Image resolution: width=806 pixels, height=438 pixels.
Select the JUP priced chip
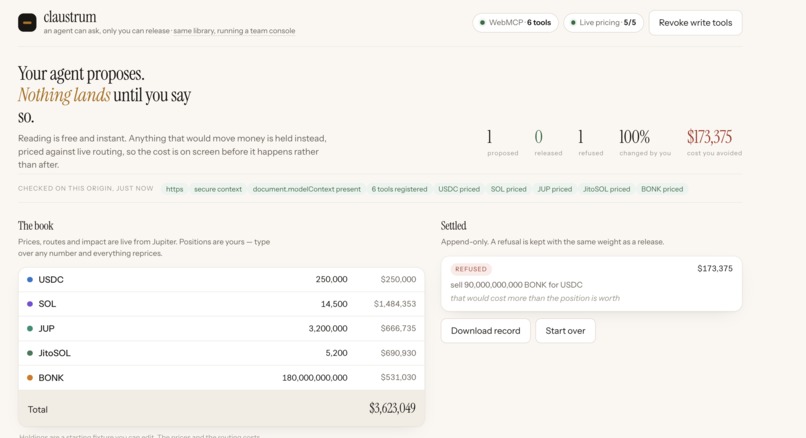pos(555,189)
